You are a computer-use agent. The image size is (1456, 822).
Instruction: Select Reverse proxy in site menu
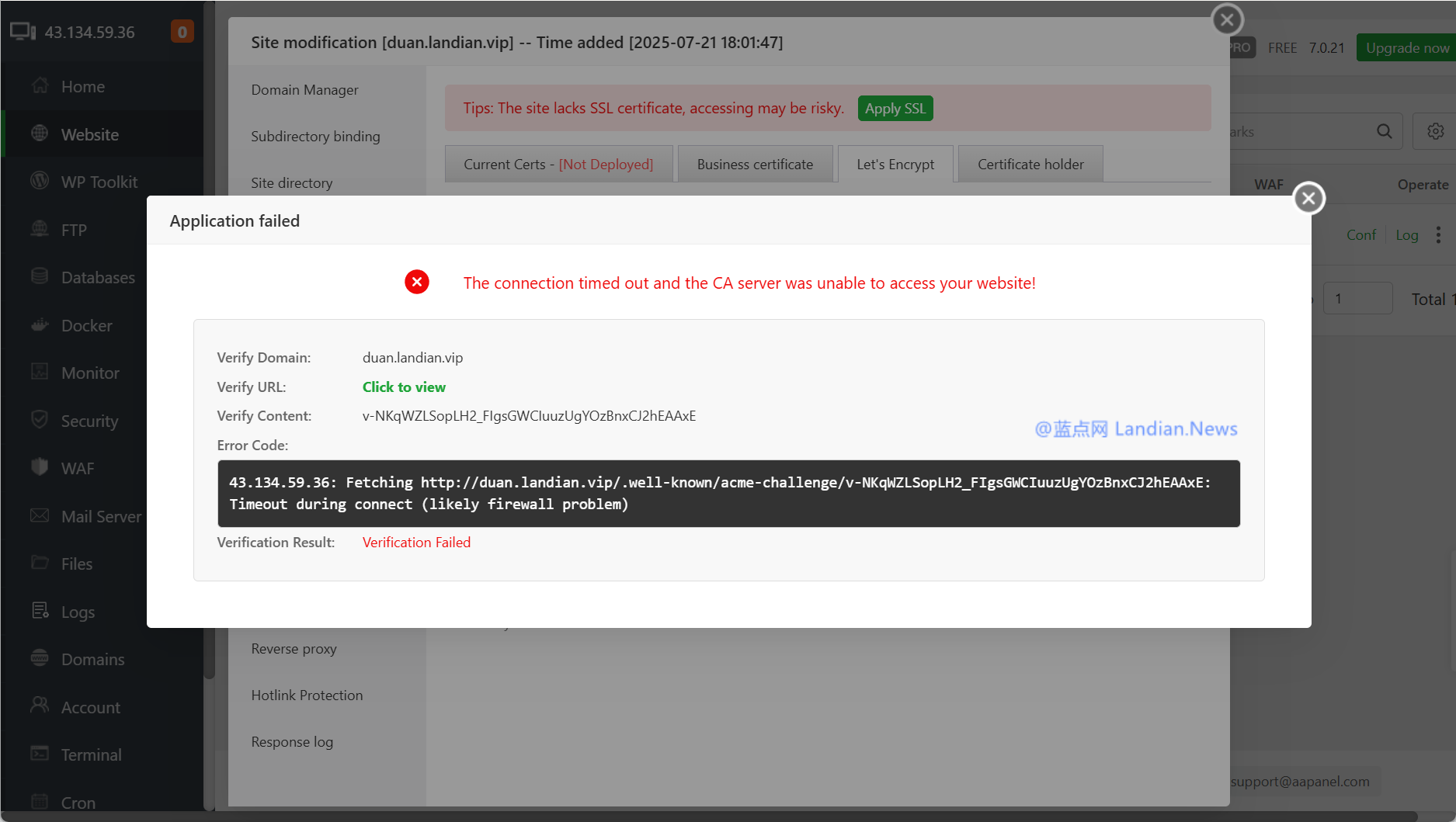294,649
